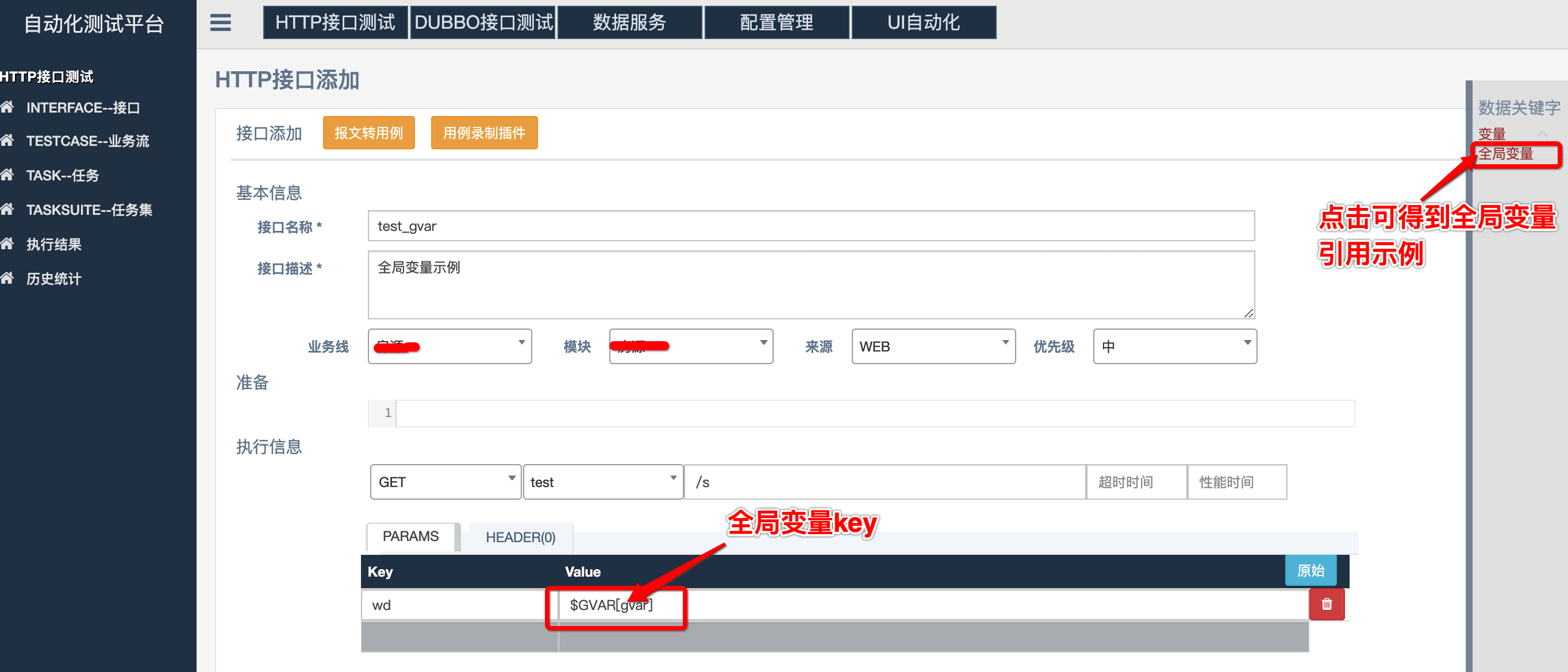Open the 数据服务 top menu

coord(630,22)
